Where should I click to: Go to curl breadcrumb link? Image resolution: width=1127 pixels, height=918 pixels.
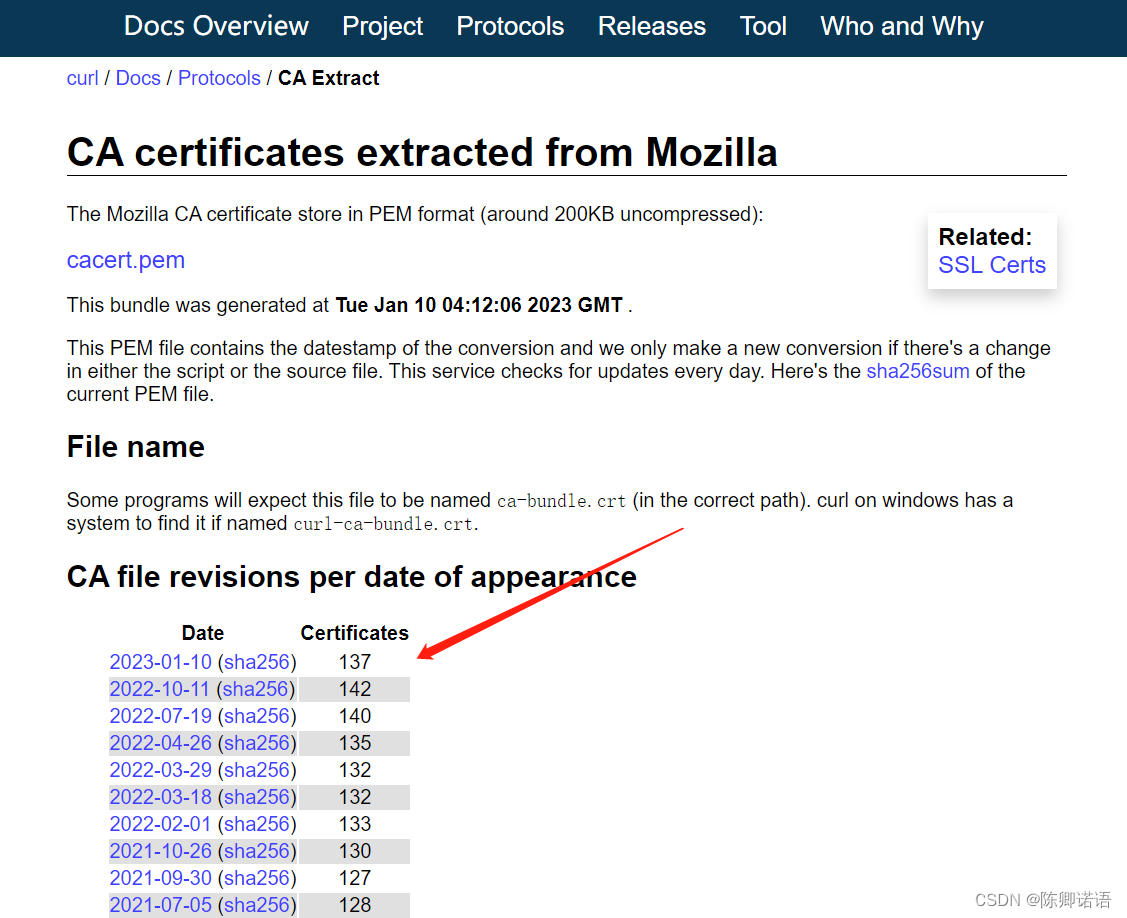click(x=82, y=78)
